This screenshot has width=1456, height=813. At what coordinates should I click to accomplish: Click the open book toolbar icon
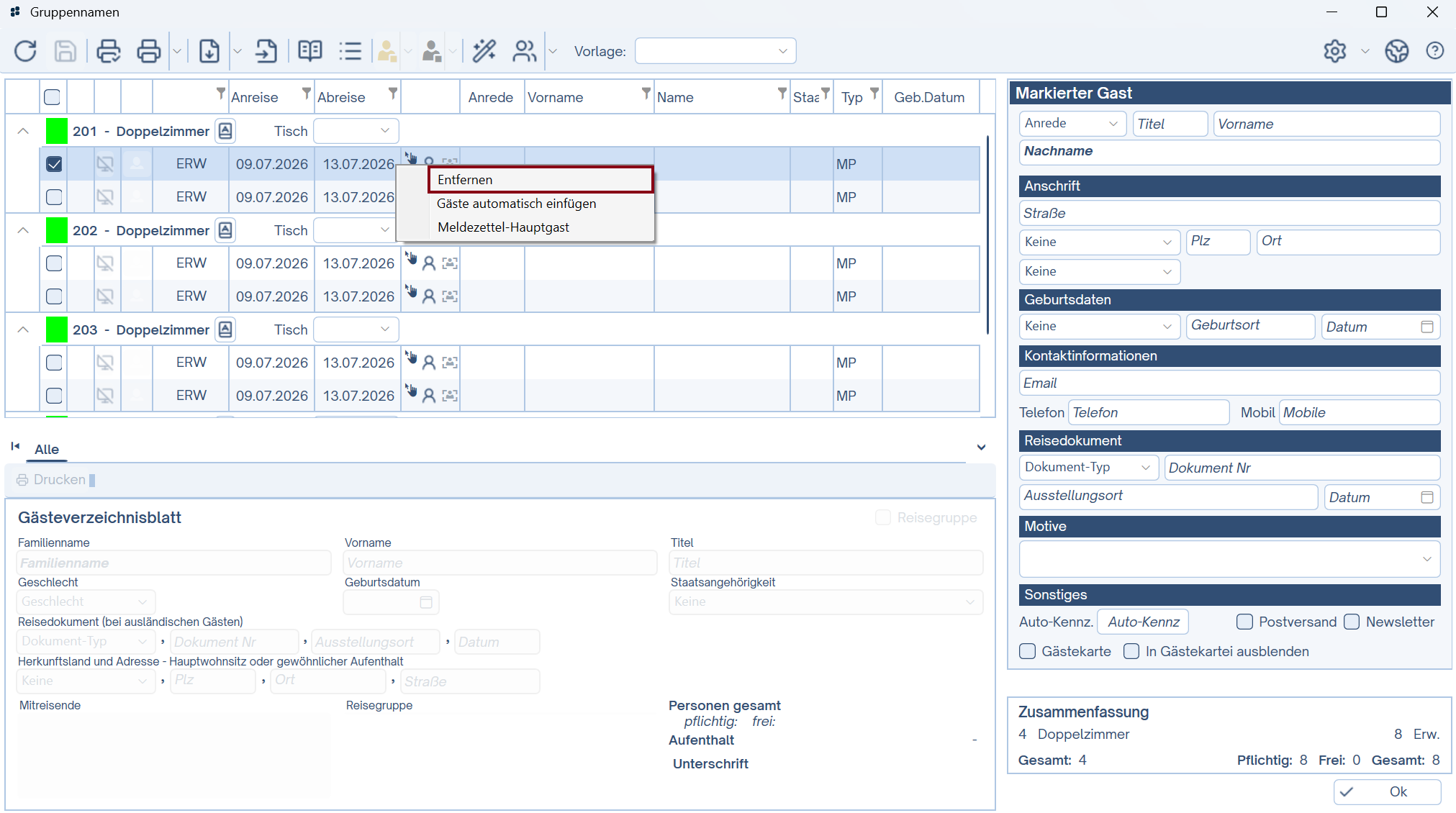pos(310,51)
